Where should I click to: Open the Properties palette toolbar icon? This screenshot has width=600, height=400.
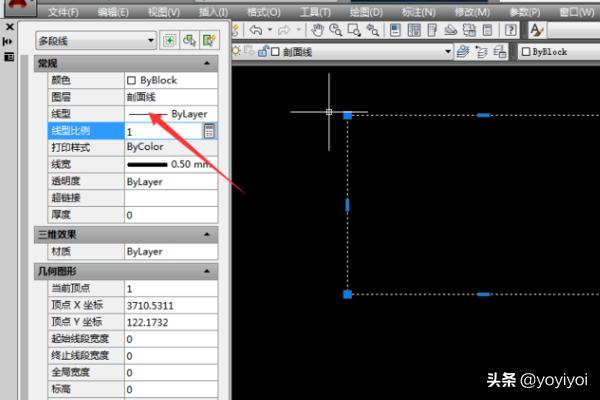point(395,30)
